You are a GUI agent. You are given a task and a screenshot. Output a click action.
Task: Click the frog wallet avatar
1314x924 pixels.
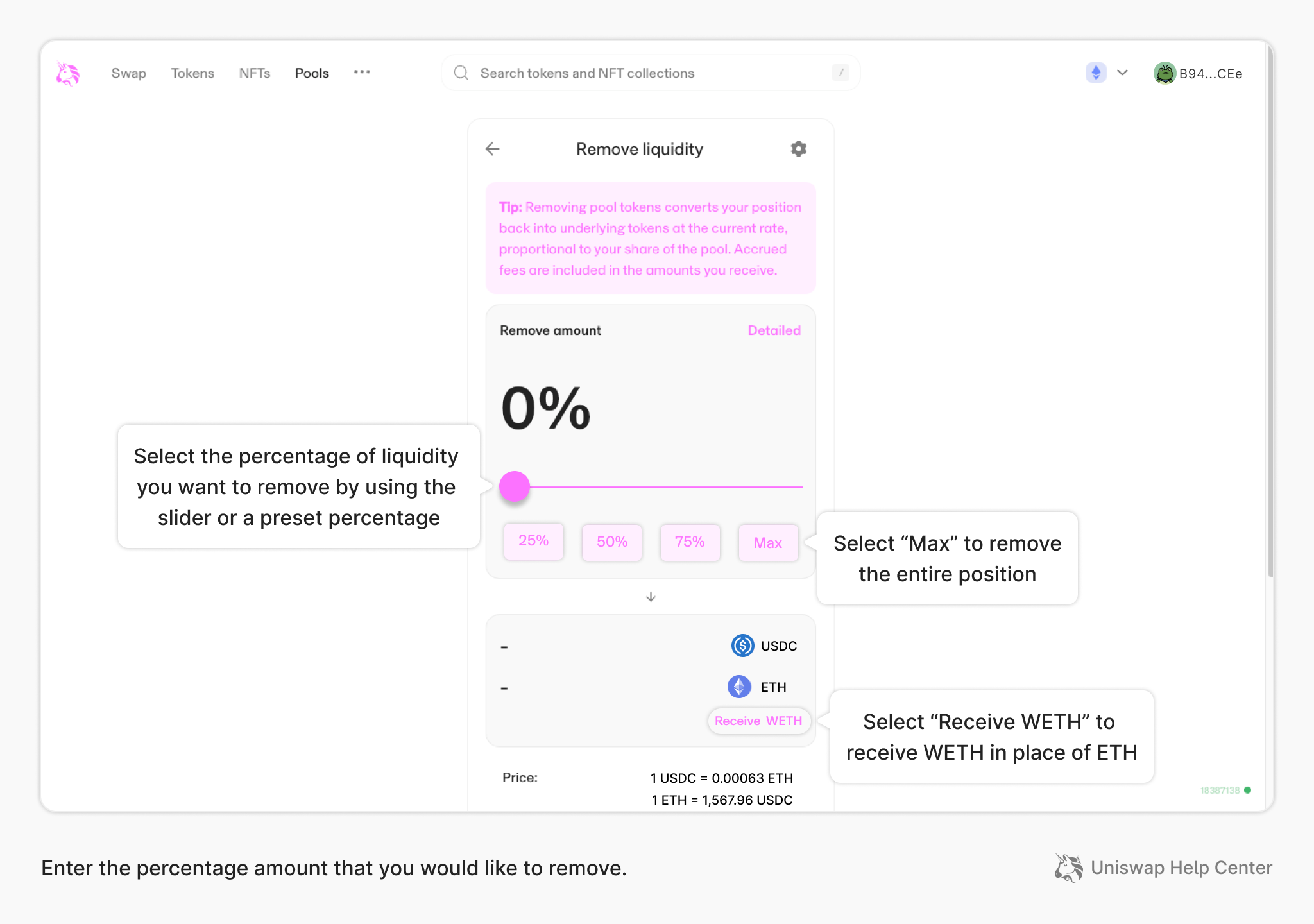point(1164,73)
